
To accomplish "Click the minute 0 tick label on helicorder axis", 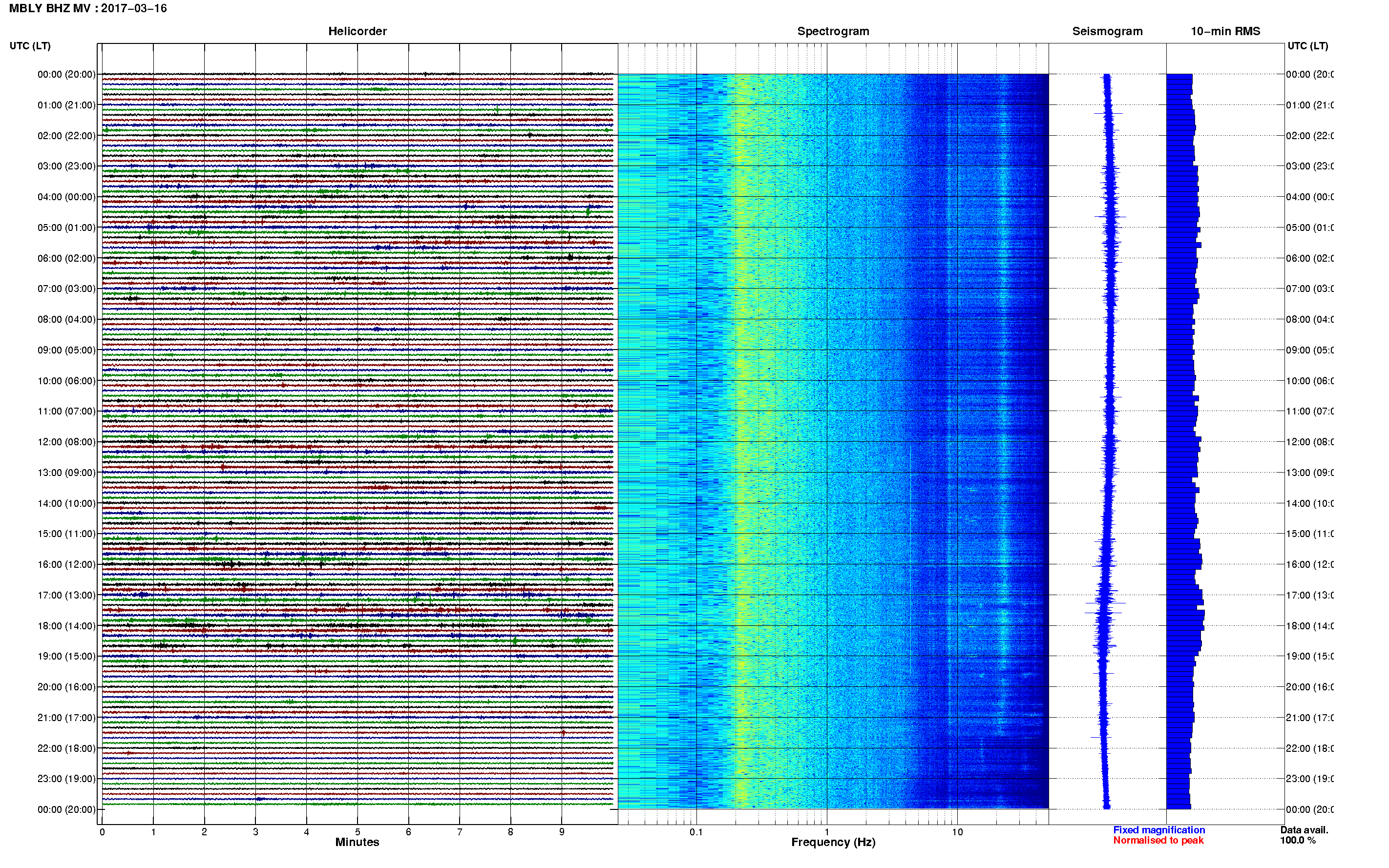I will pyautogui.click(x=102, y=832).
